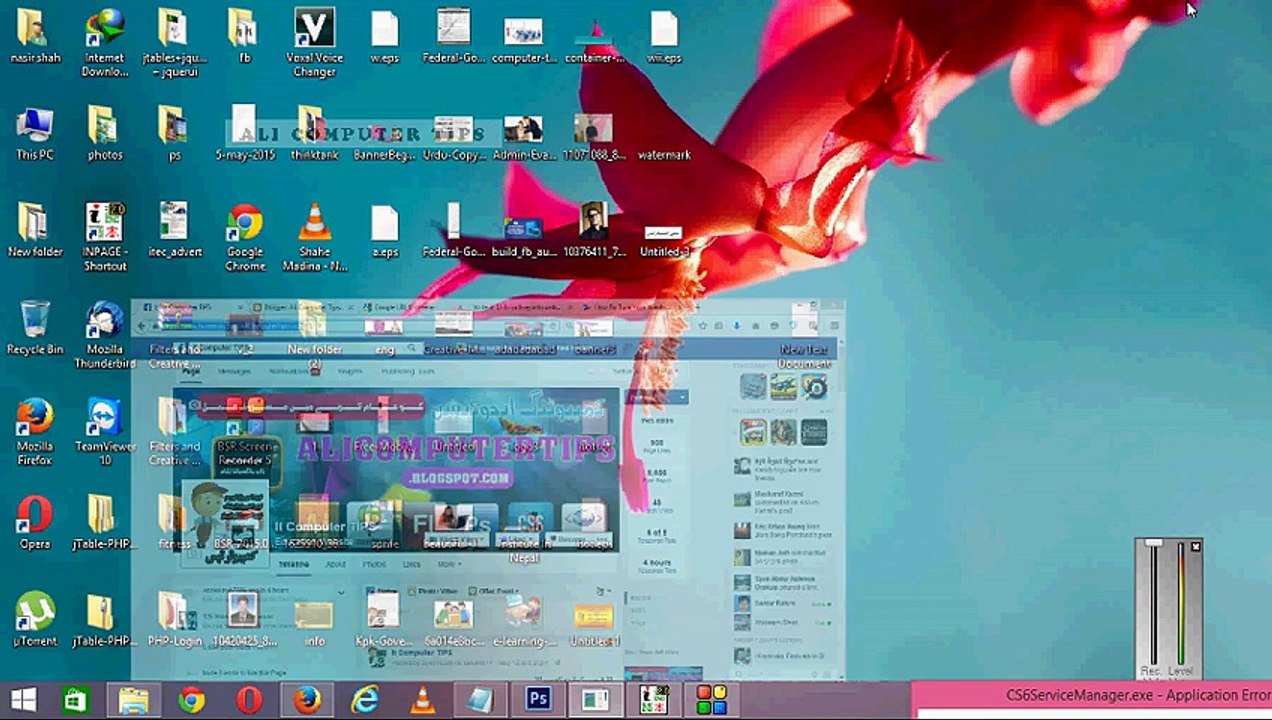Launch Mozilla Thunderbird shortcut

[105, 334]
